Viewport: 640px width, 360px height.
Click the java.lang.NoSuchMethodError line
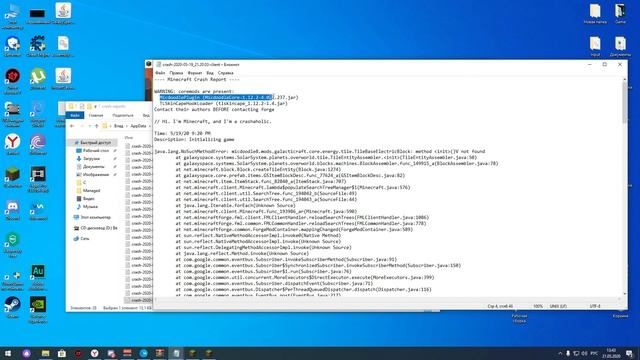320,151
